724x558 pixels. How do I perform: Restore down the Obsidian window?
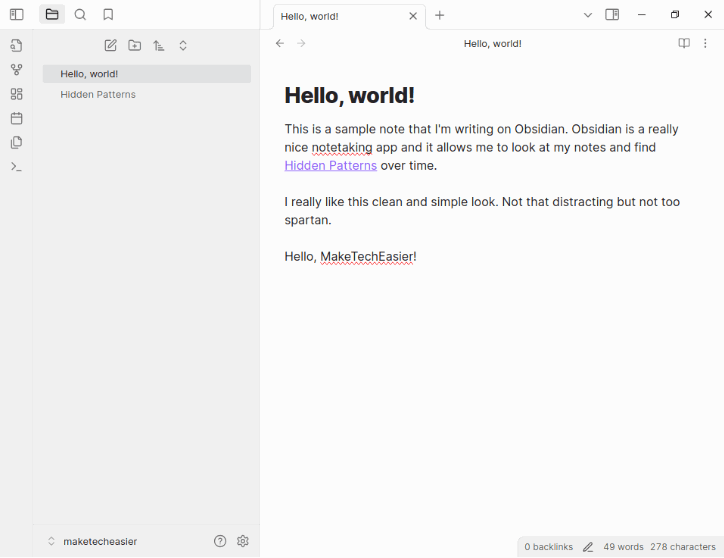675,15
